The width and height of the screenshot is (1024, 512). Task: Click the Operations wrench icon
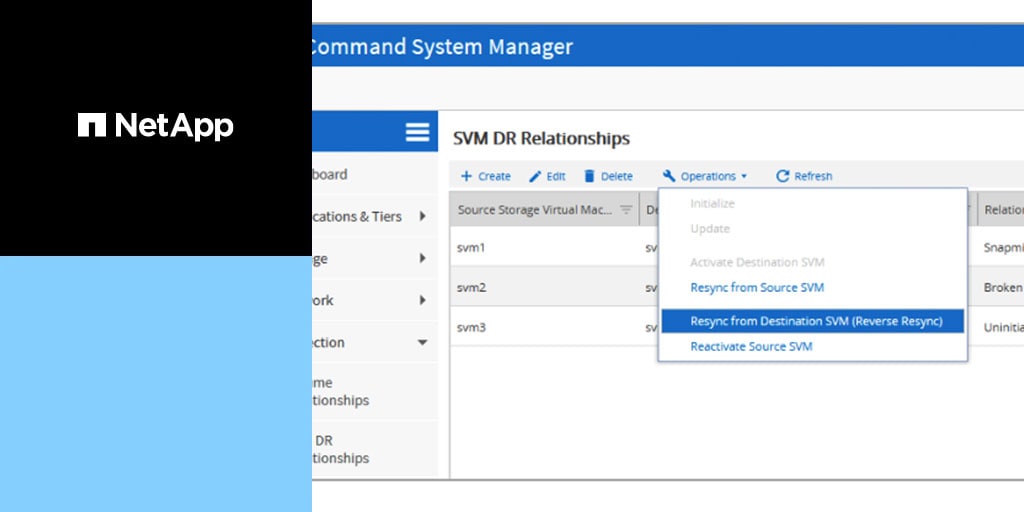669,176
